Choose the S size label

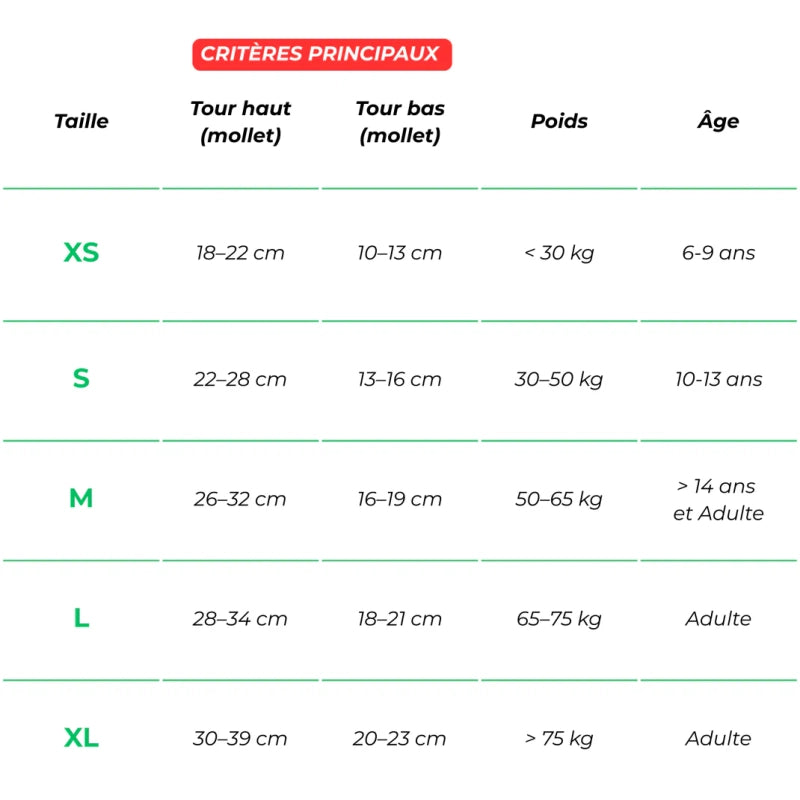(81, 379)
